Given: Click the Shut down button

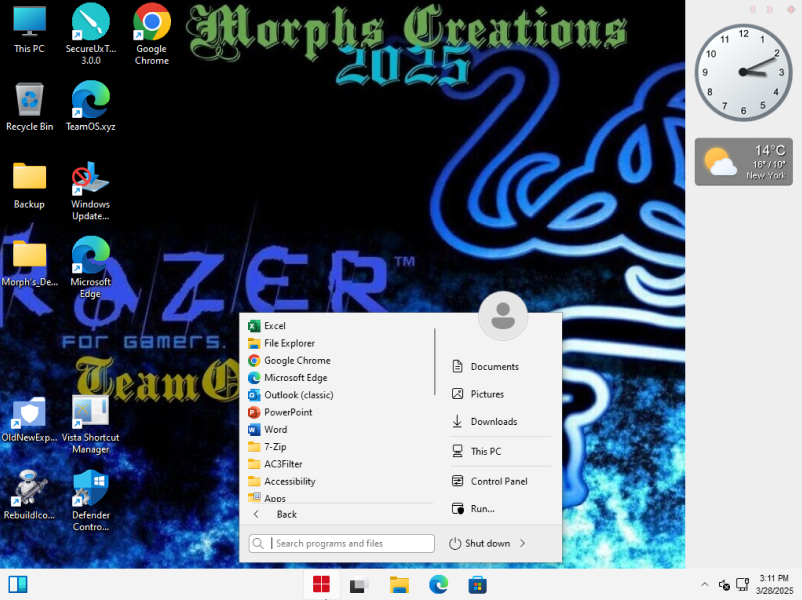Looking at the screenshot, I should (x=480, y=543).
